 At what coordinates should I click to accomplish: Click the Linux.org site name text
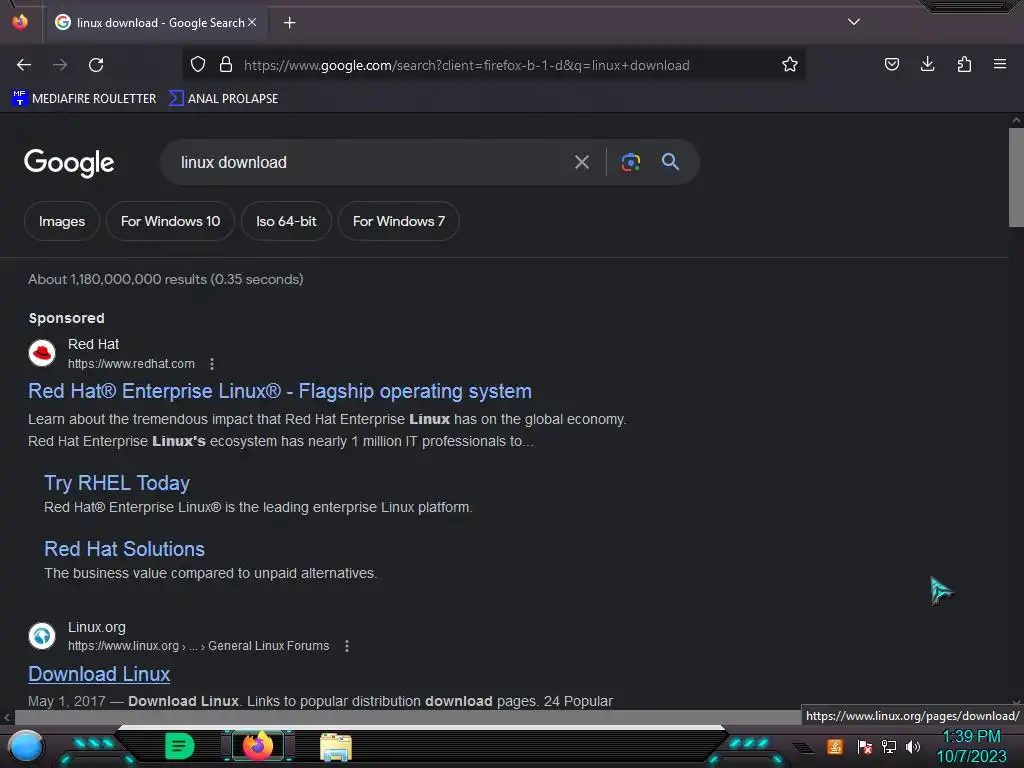[x=97, y=627]
